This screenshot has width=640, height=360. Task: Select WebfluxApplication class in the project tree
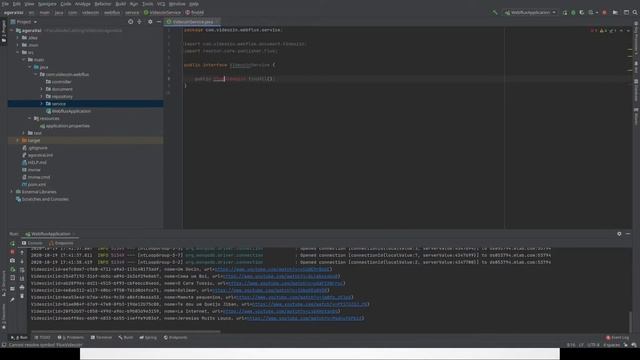click(x=69, y=111)
